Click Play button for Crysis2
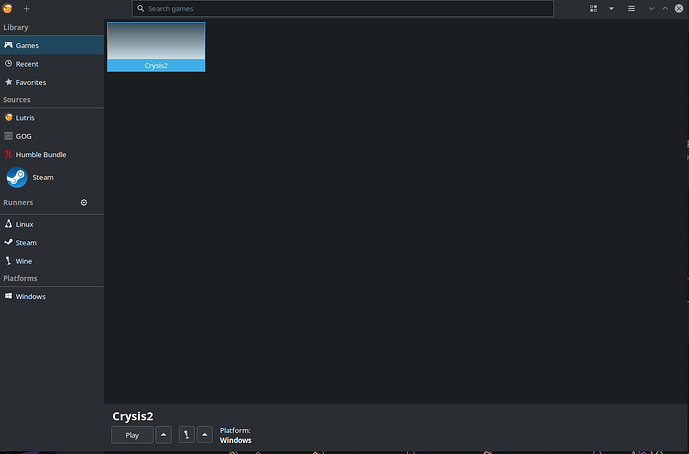Screen dimensions: 689x454 click(132, 435)
